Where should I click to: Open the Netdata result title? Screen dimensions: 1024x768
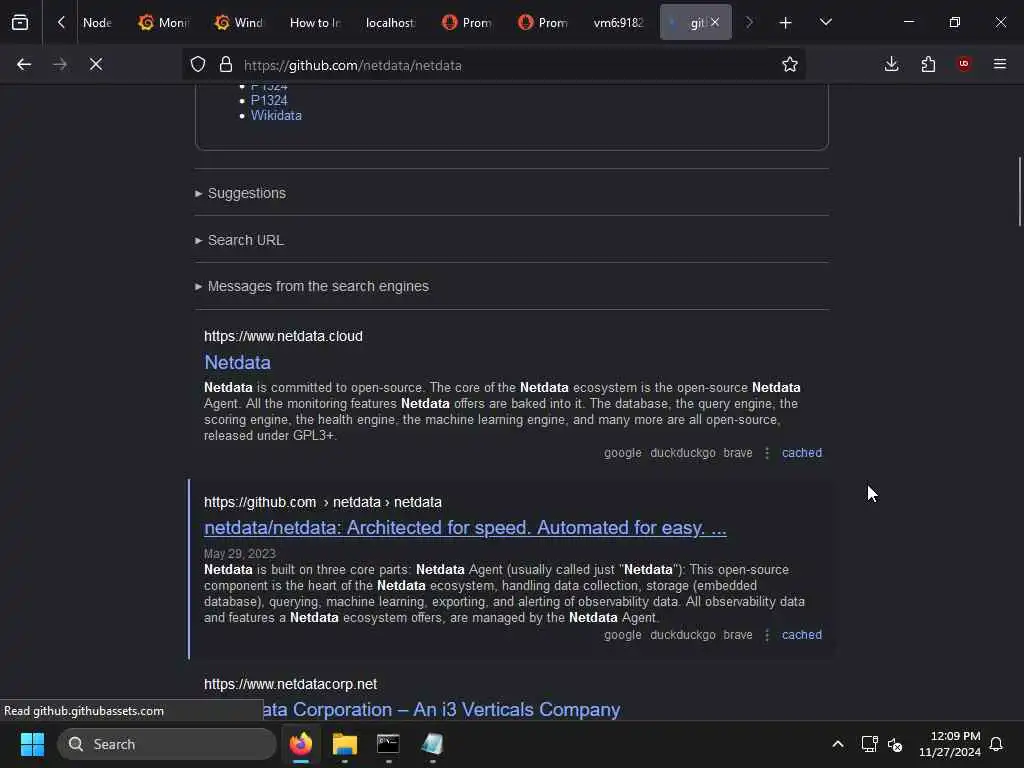pos(238,362)
